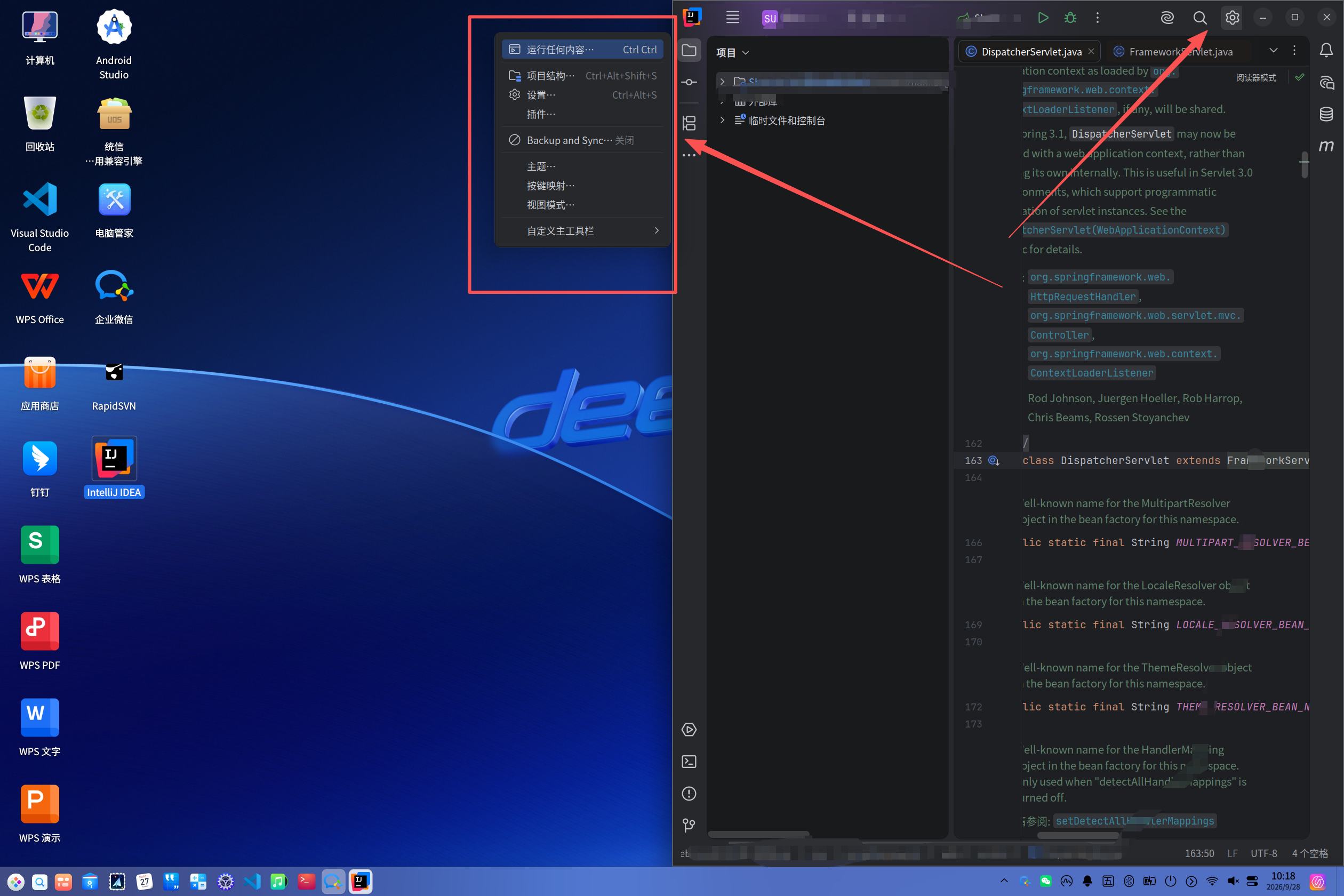Screen dimensions: 1344x896
Task: Close the DispatcherServlet.java tab
Action: [x=1091, y=51]
